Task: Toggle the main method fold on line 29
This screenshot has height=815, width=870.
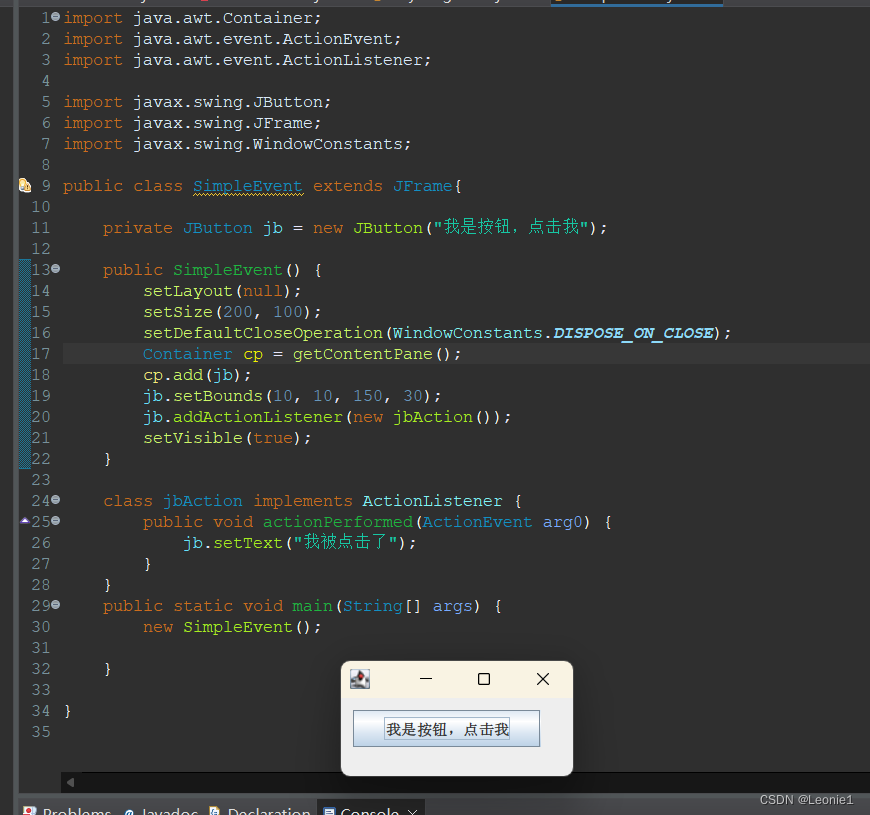Action: point(55,605)
